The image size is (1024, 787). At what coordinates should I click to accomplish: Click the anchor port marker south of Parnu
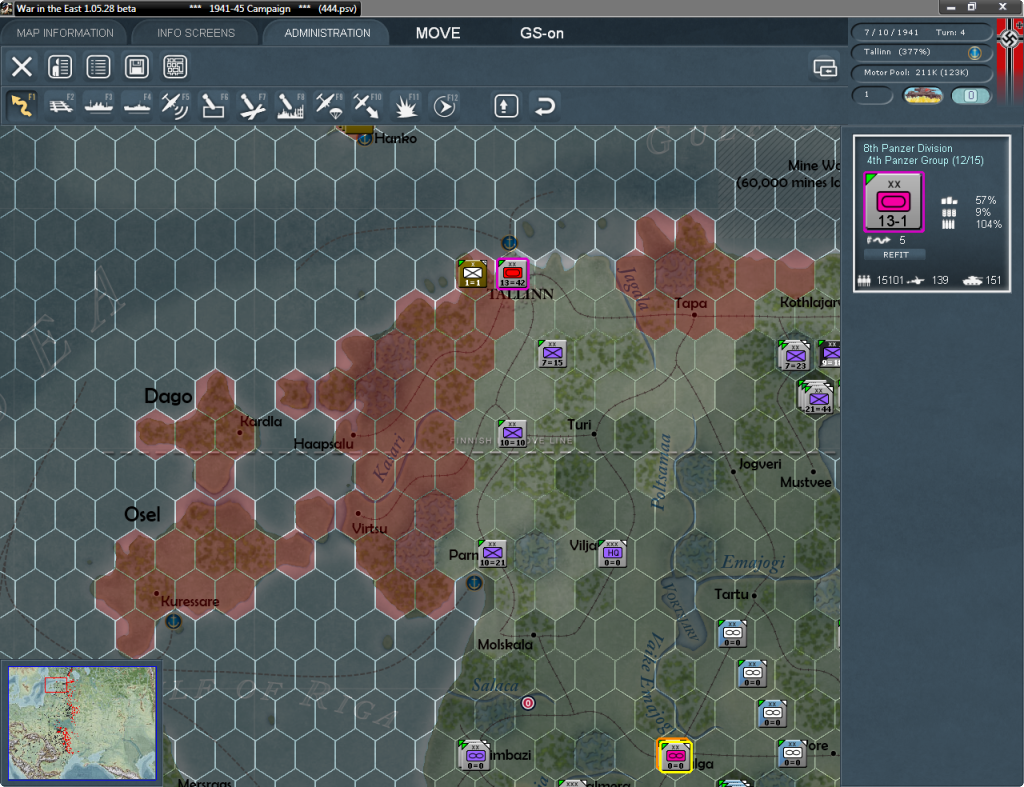pyautogui.click(x=474, y=582)
